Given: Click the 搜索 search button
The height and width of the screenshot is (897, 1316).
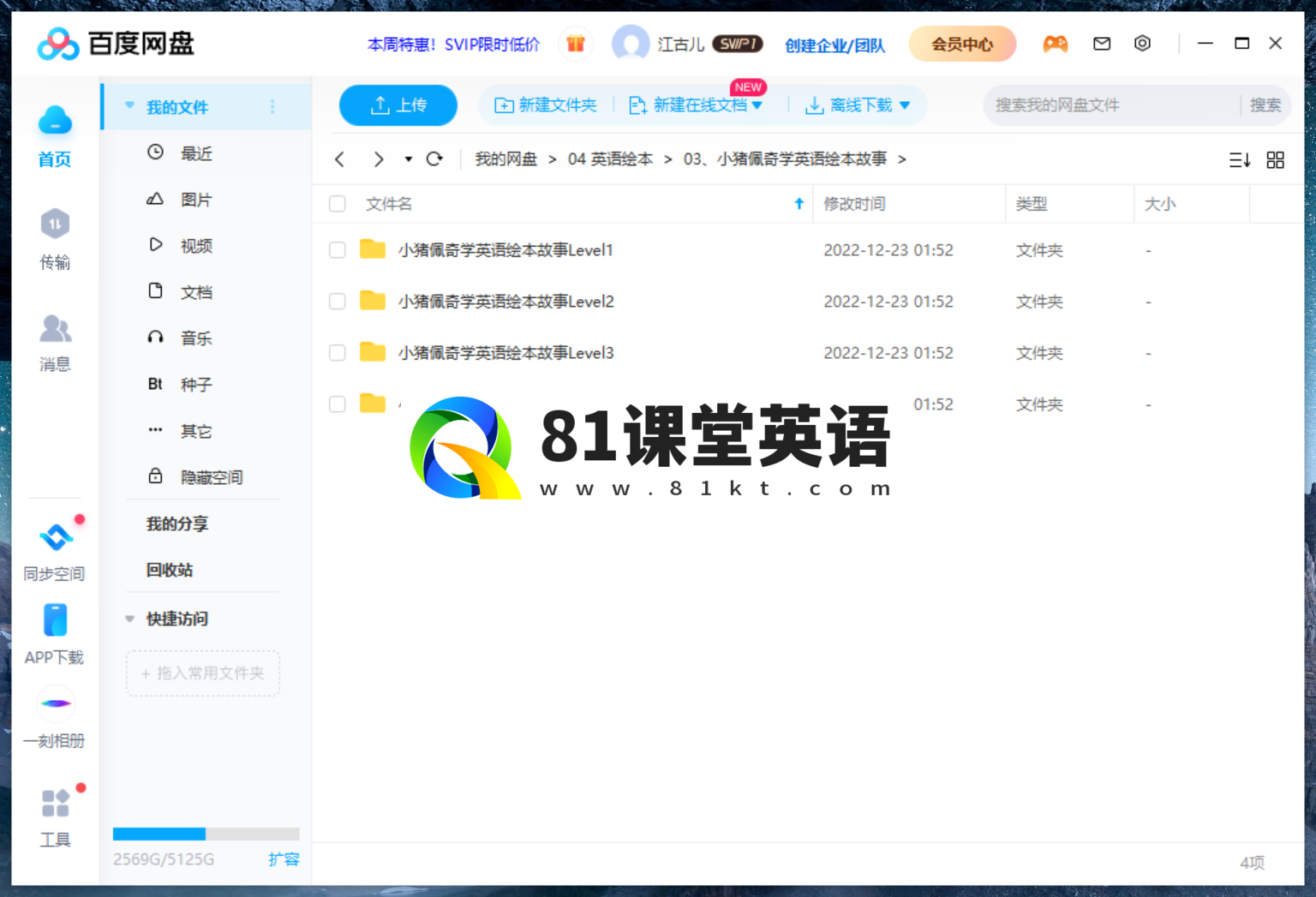Looking at the screenshot, I should point(1265,105).
